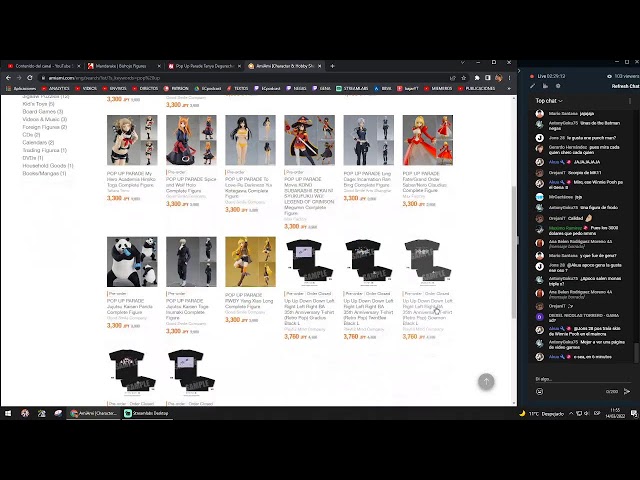Toggle the viewer count eye icon

[x=609, y=76]
